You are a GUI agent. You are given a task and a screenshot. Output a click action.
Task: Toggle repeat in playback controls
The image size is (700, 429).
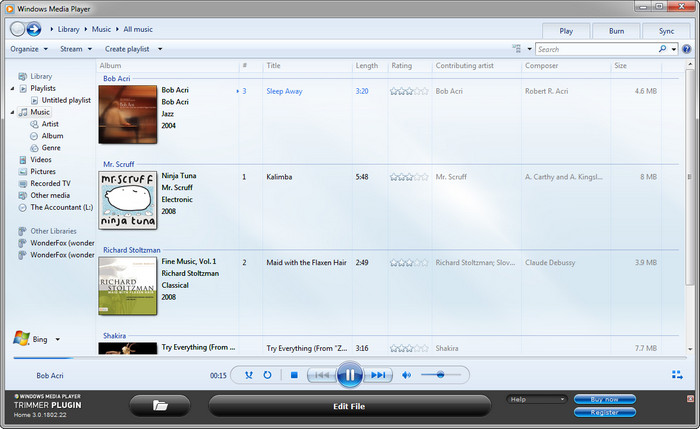click(x=267, y=375)
